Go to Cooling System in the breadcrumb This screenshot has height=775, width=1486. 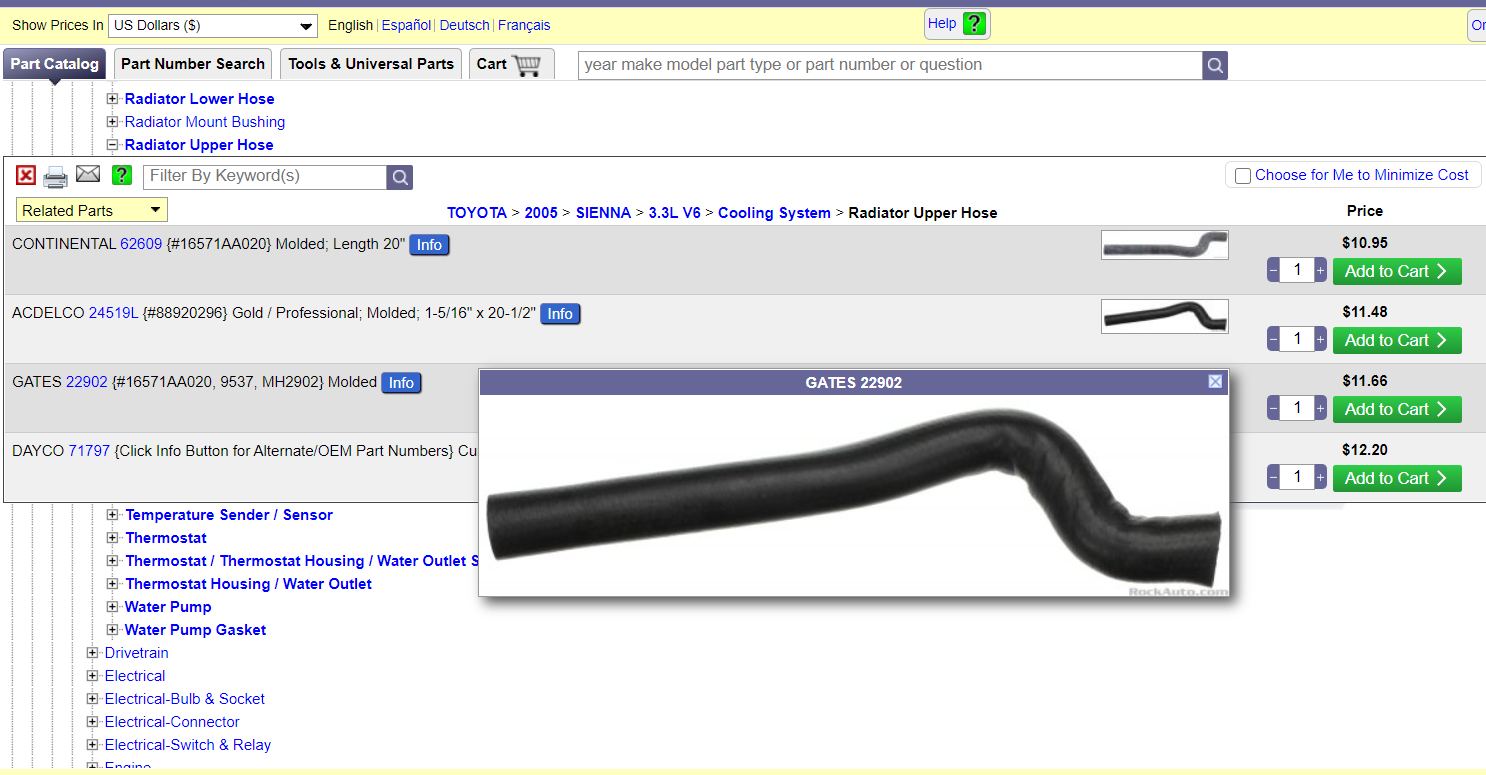[774, 213]
